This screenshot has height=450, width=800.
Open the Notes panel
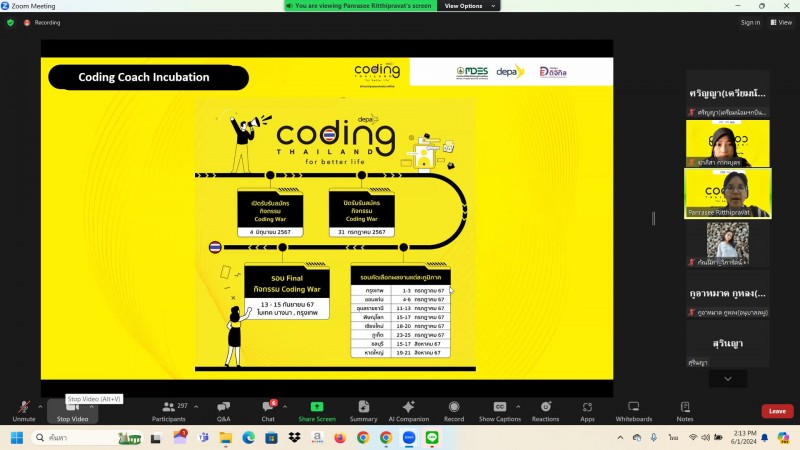(685, 411)
